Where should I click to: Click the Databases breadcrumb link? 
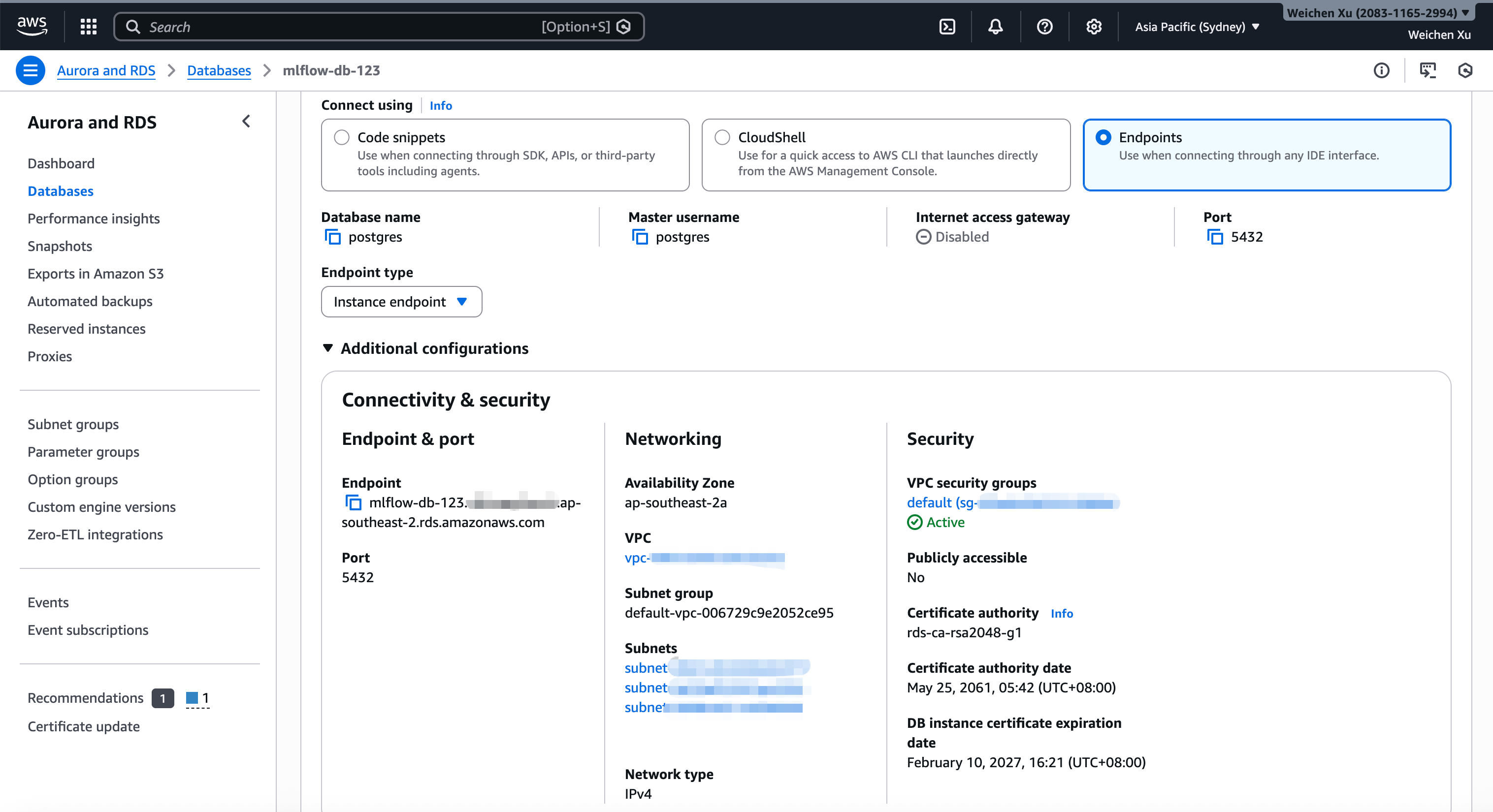point(219,70)
